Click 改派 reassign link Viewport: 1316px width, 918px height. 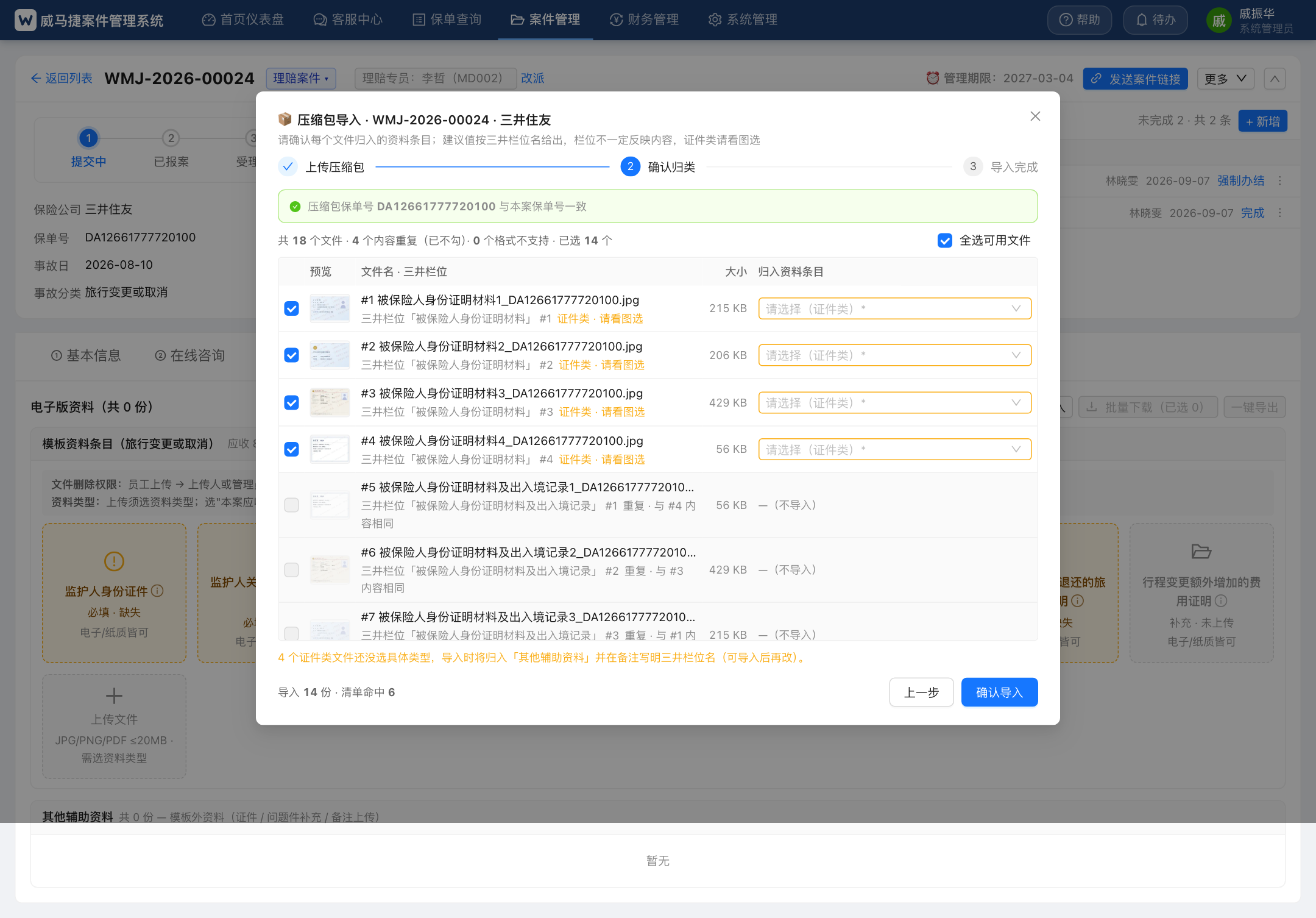[532, 79]
